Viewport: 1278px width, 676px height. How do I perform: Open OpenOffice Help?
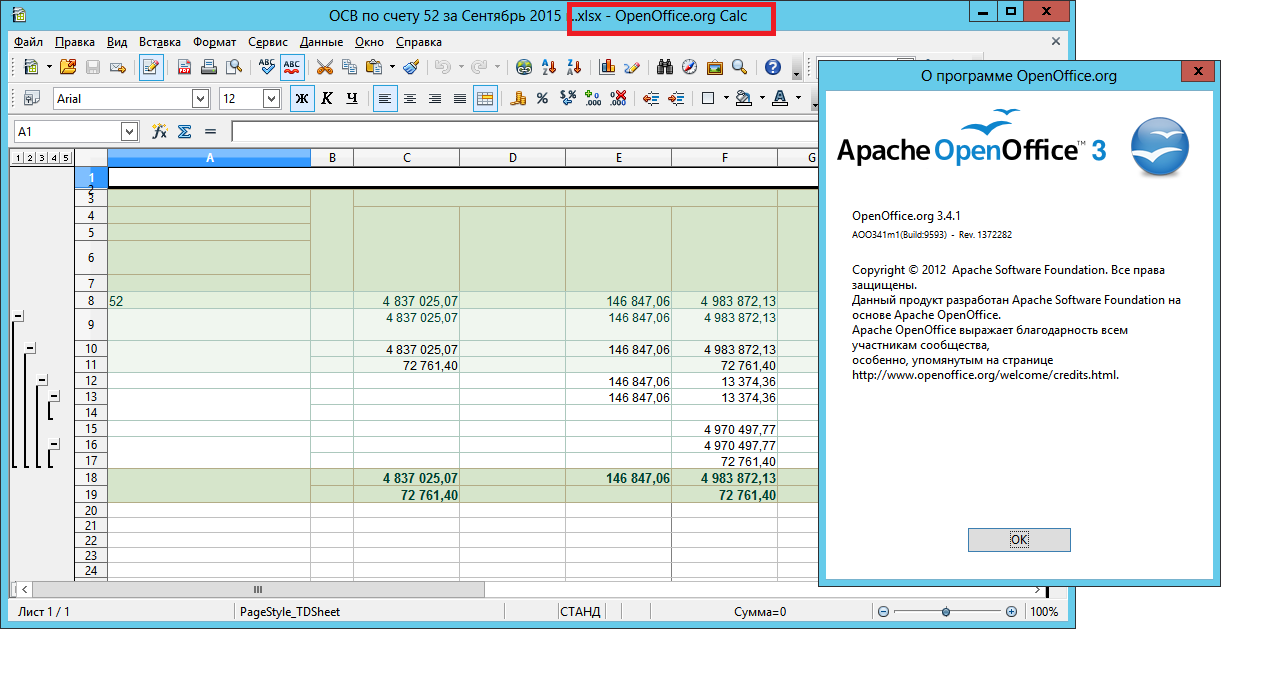click(773, 67)
